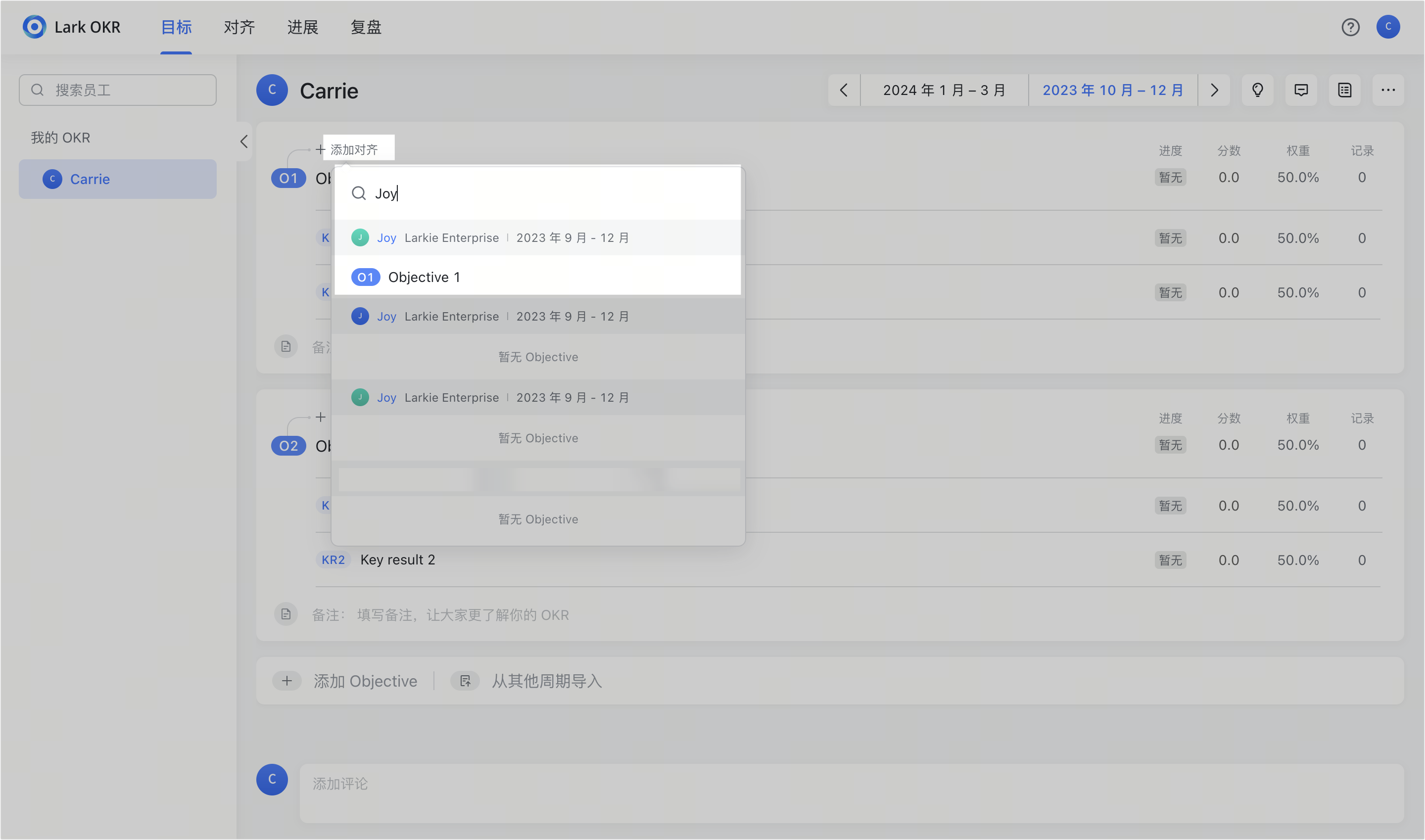This screenshot has width=1425, height=840.
Task: Collapse the left sidebar chevron
Action: click(x=244, y=141)
